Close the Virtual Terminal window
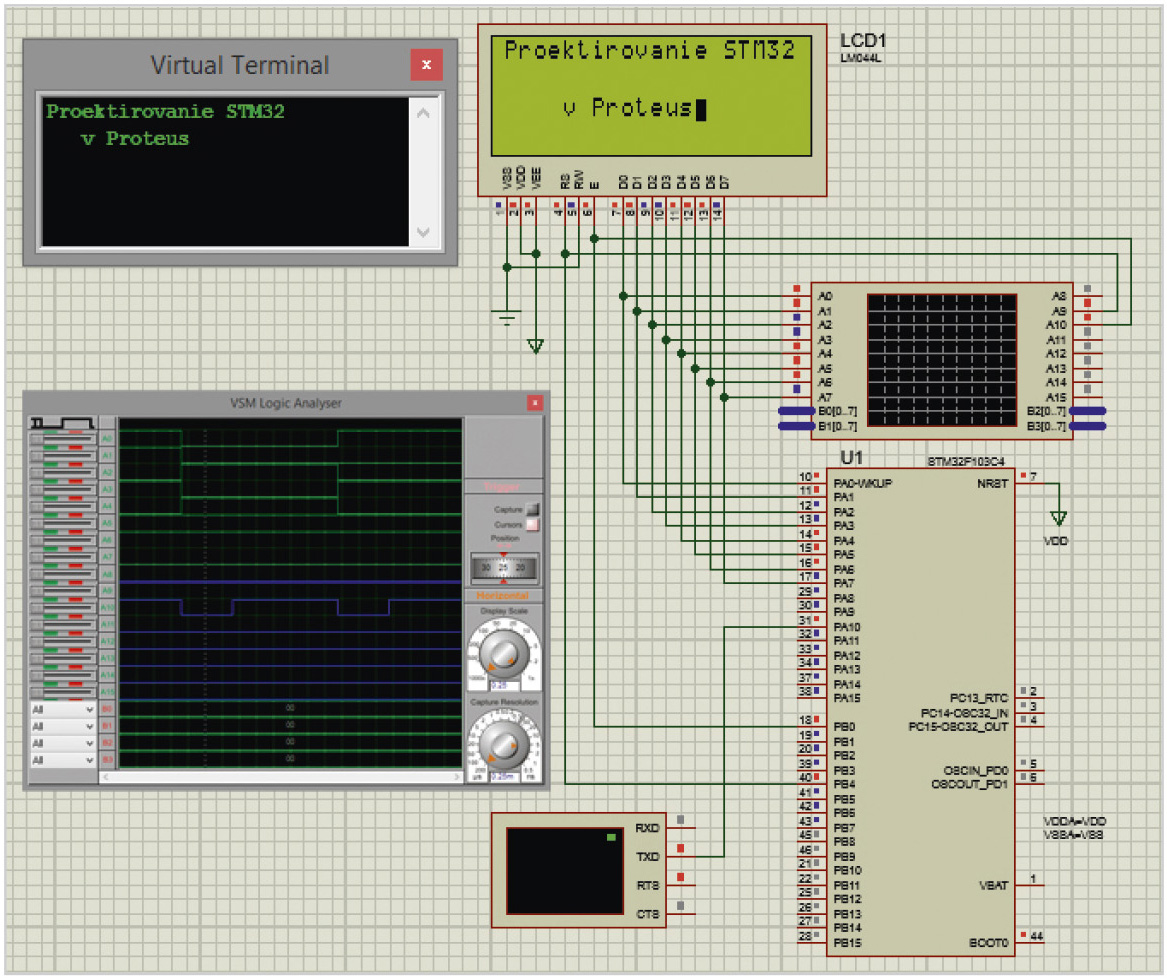 [426, 65]
